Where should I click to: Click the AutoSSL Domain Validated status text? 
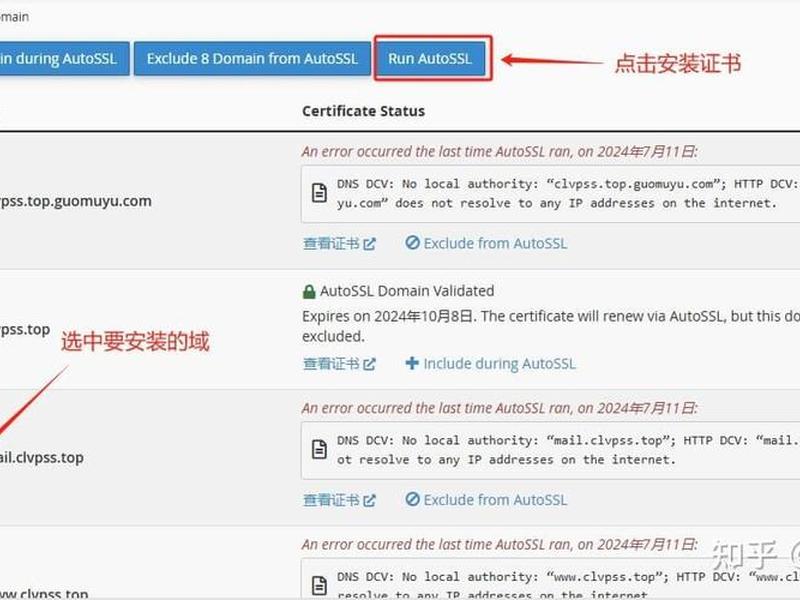[x=407, y=291]
